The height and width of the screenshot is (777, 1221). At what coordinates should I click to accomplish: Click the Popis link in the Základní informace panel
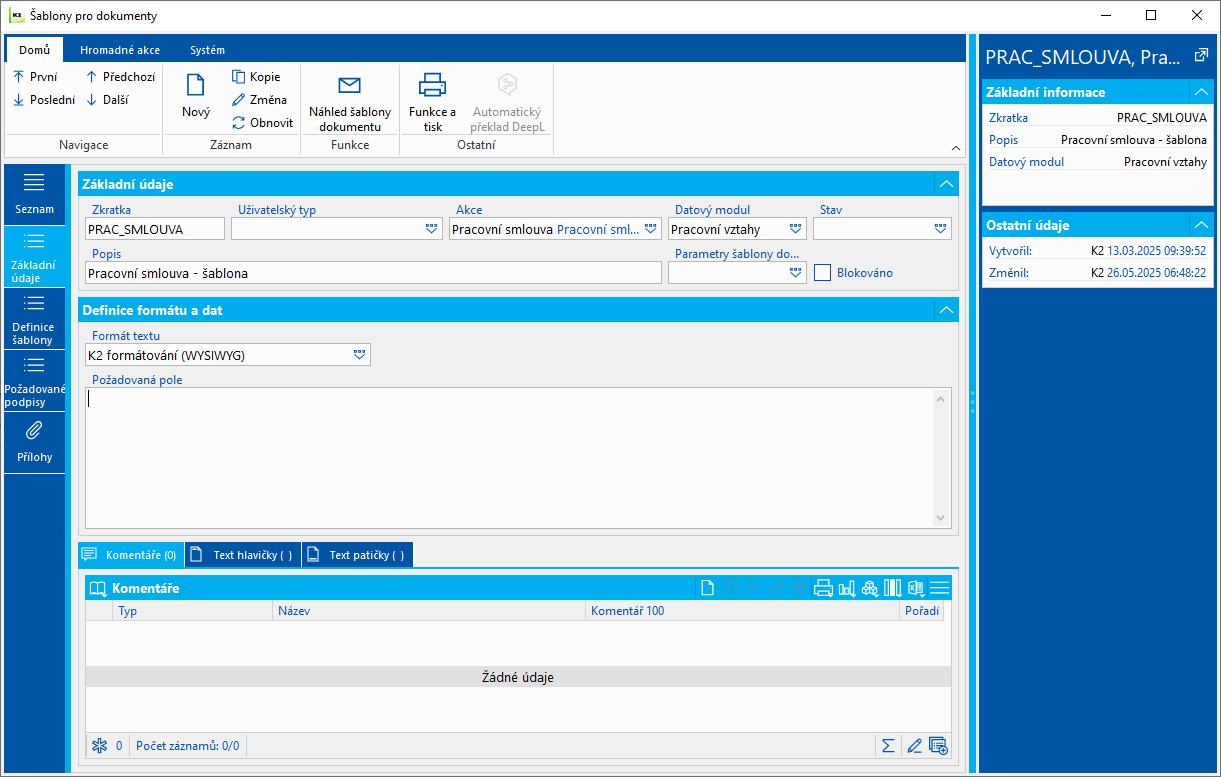point(1003,140)
